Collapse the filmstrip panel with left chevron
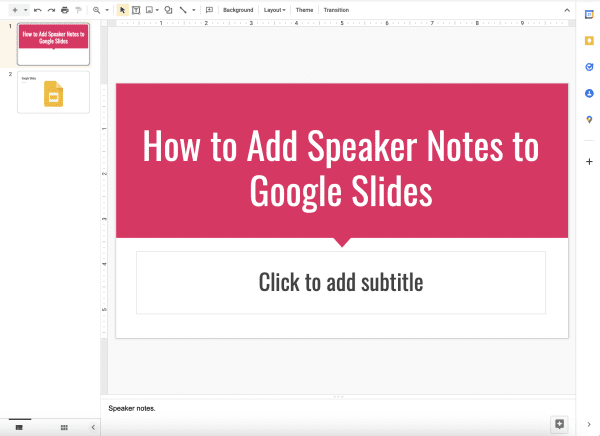The image size is (600, 436). 93,427
